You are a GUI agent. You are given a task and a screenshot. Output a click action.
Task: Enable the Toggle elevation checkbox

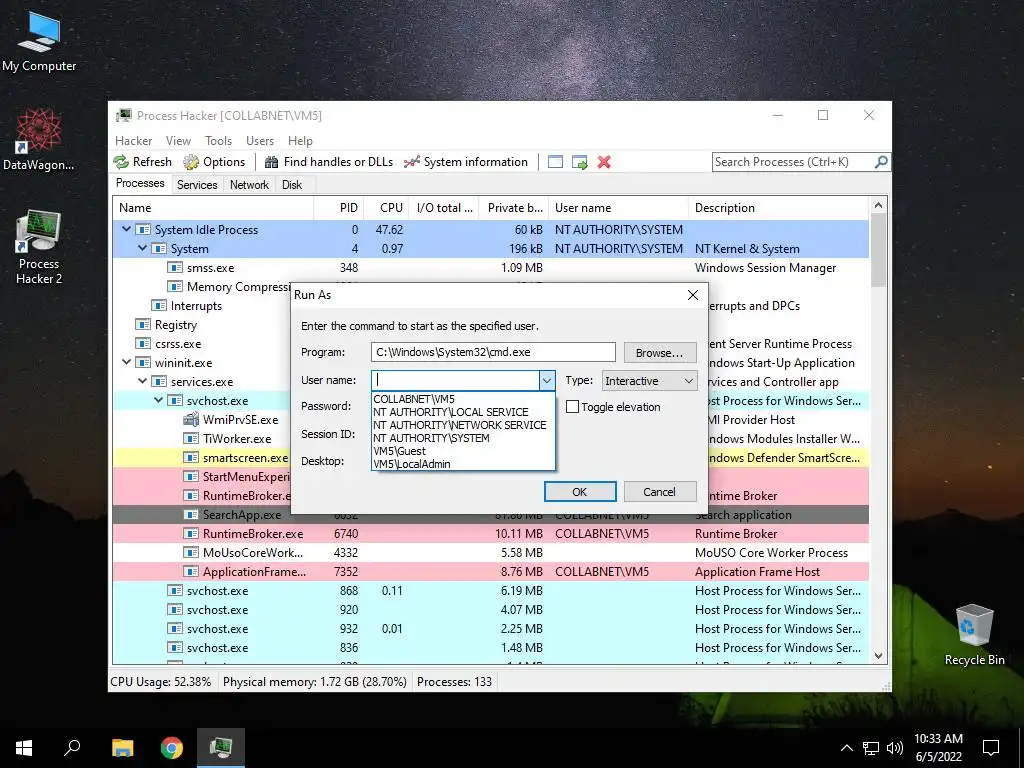click(x=573, y=407)
